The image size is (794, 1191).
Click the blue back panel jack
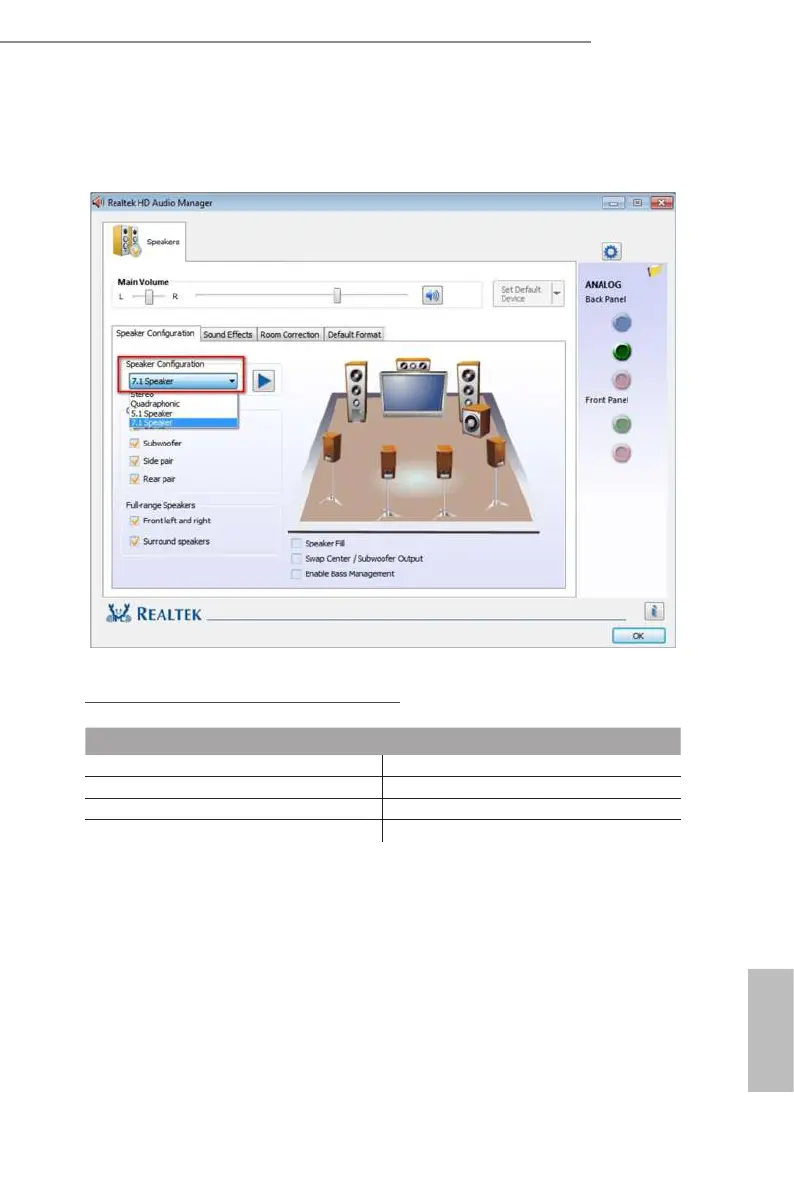pyautogui.click(x=622, y=324)
